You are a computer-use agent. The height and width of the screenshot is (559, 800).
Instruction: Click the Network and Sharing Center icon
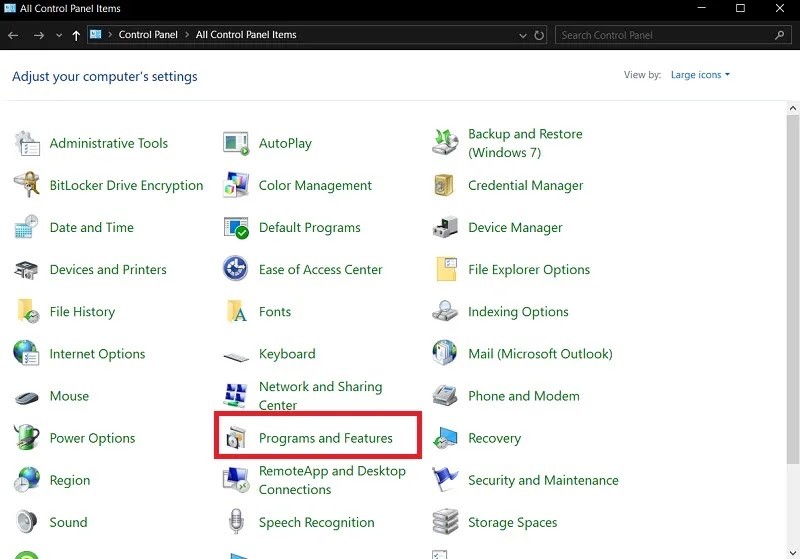[x=236, y=395]
